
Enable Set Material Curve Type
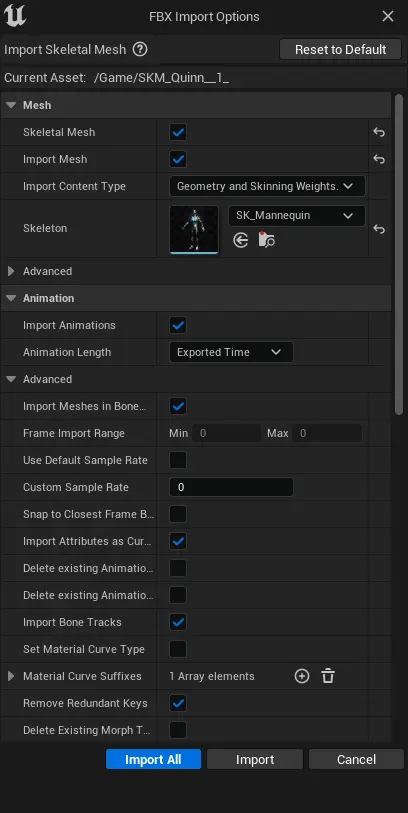[x=178, y=649]
